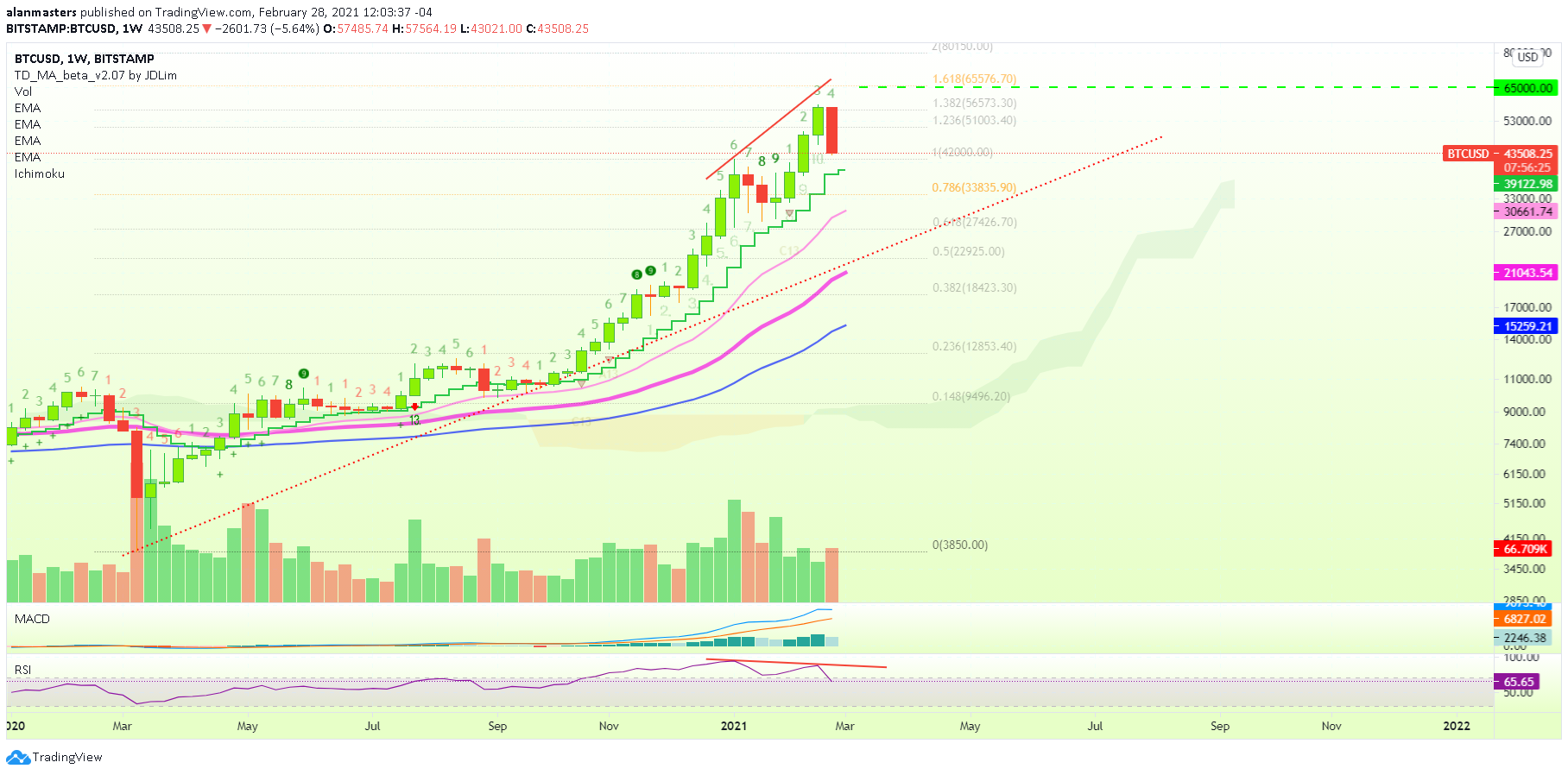Click the 2021 time axis label

click(x=734, y=726)
